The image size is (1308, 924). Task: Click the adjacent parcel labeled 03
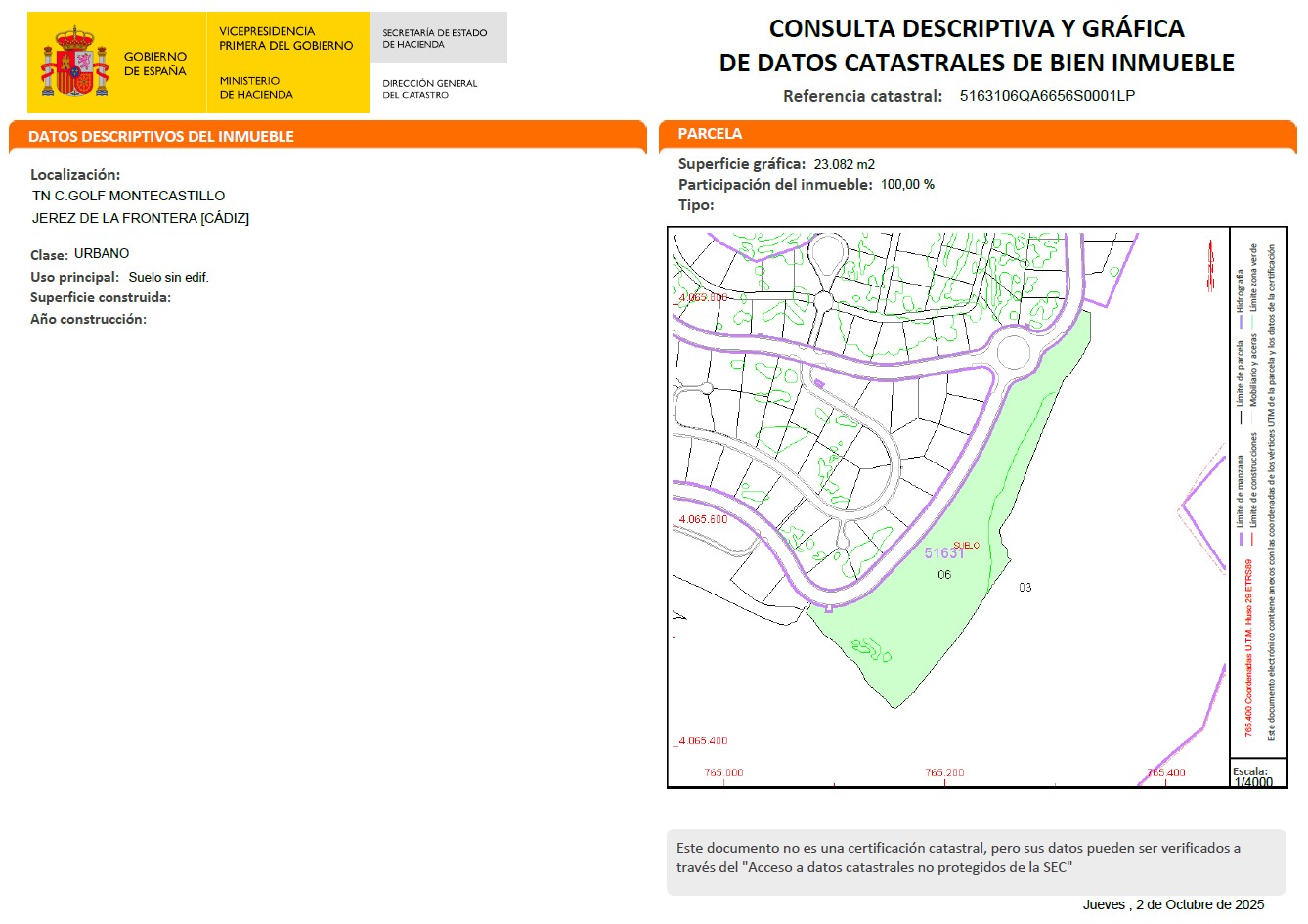point(1025,588)
